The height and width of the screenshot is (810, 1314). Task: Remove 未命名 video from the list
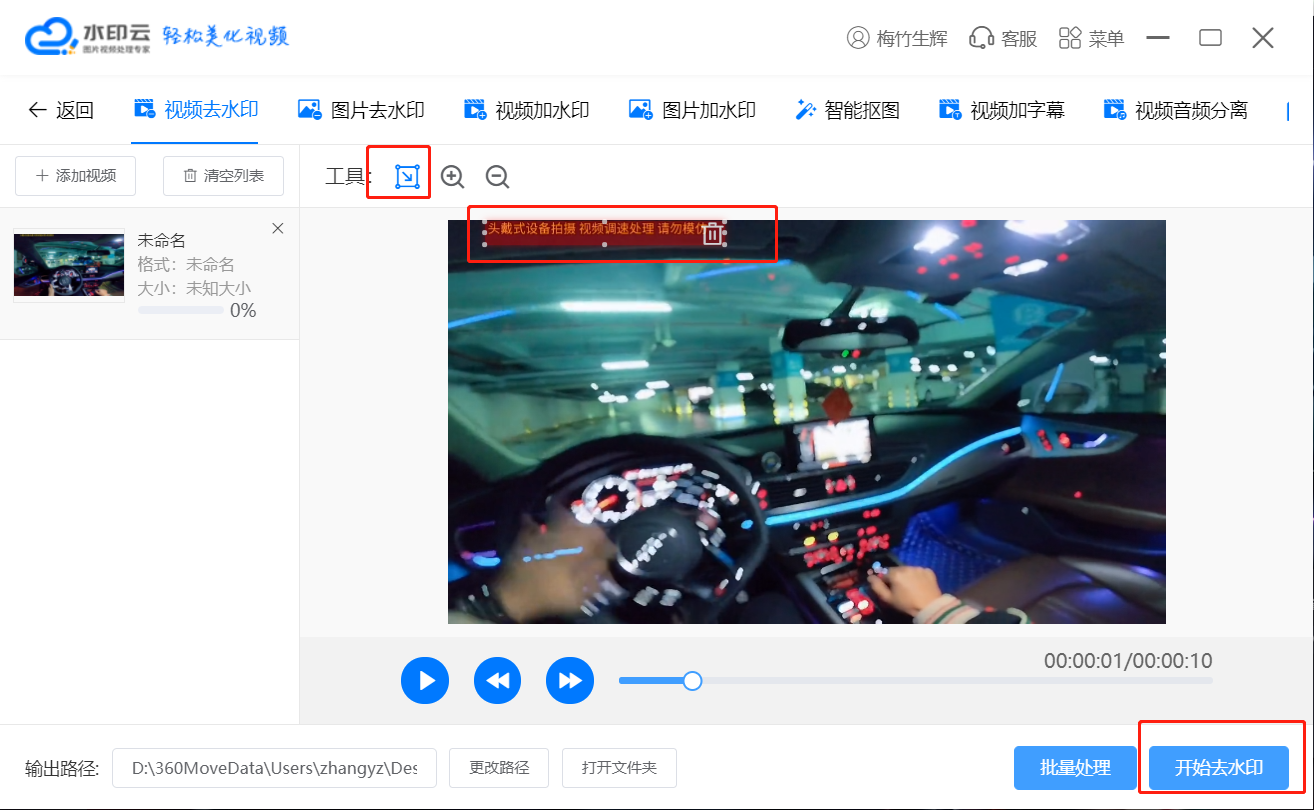click(278, 229)
